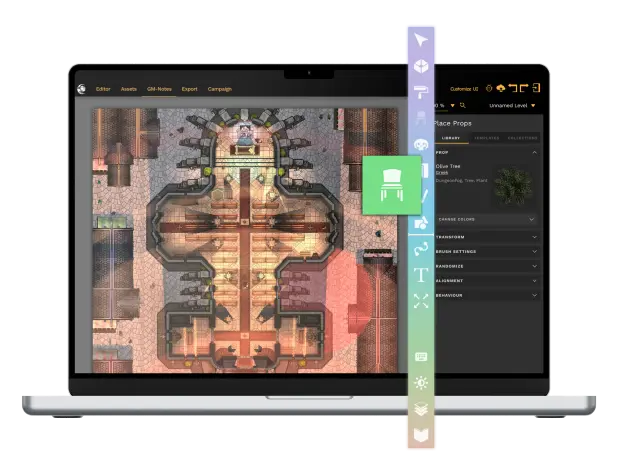Screen dimensions: 618x464
Task: Open the zoom percentage dropdown arrow
Action: (452, 106)
